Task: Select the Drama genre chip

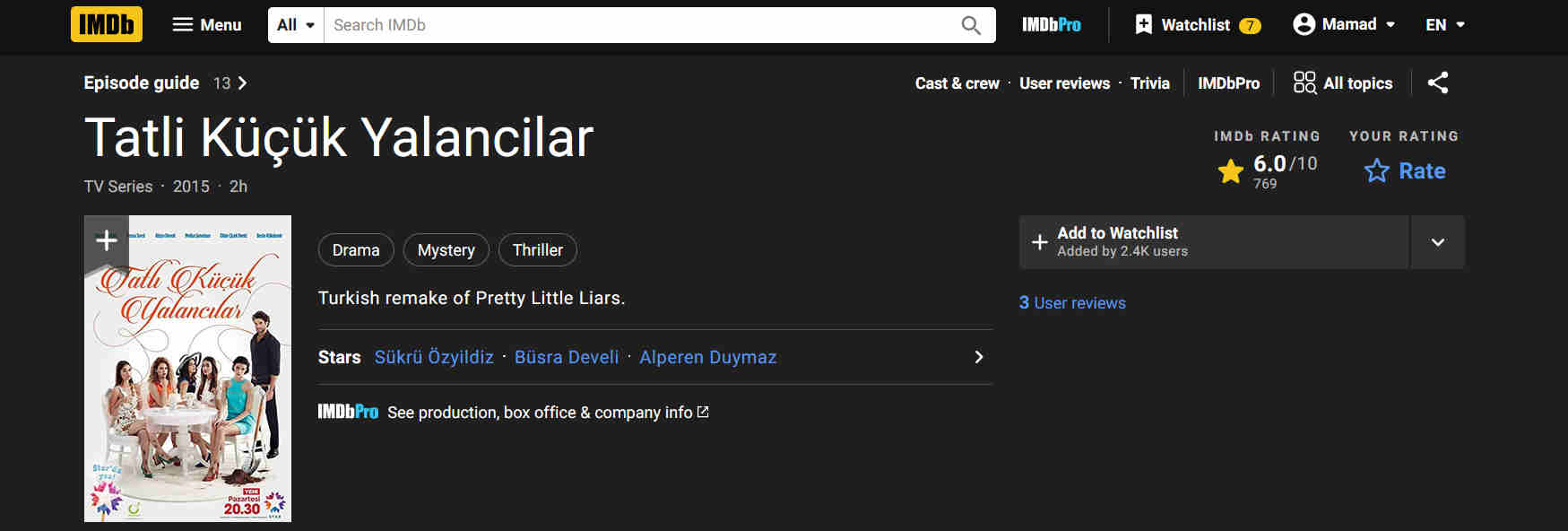Action: [356, 250]
